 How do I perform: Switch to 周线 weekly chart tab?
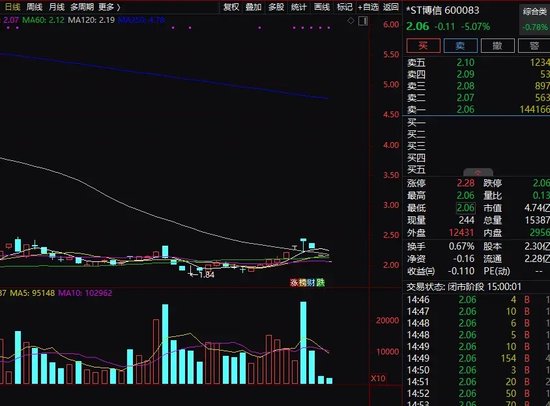tap(34, 7)
